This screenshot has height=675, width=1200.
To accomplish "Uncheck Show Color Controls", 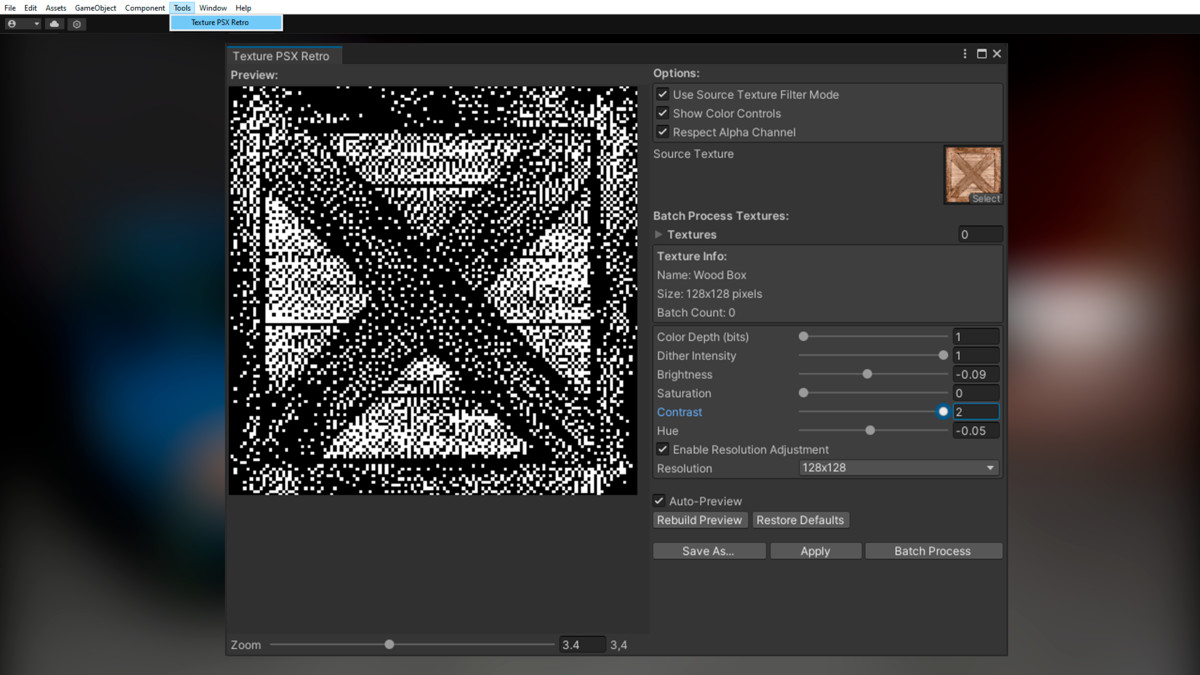I will pos(662,113).
